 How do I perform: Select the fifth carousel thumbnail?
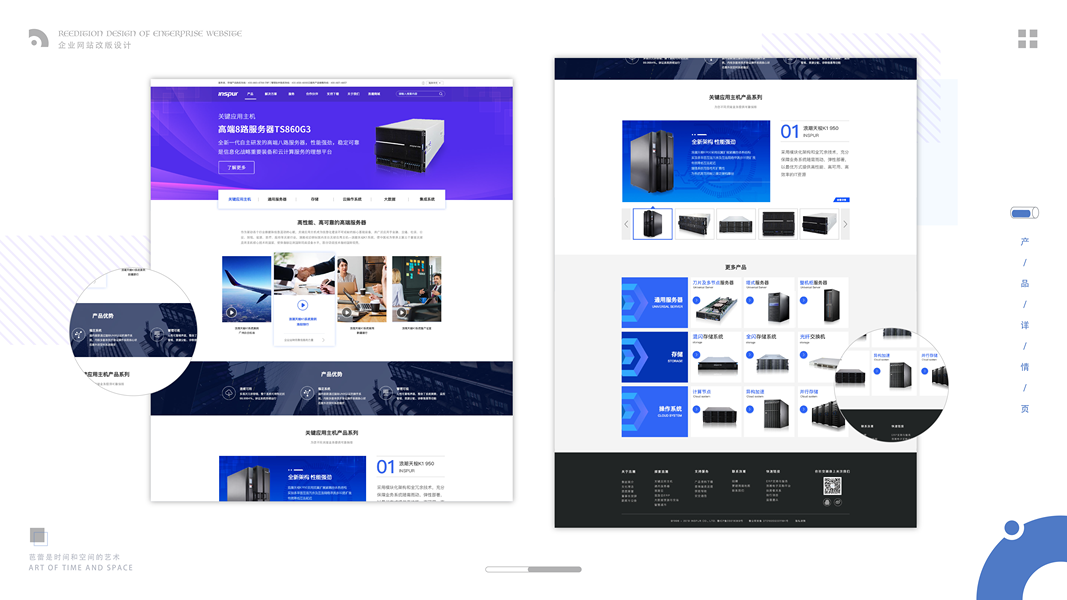819,224
